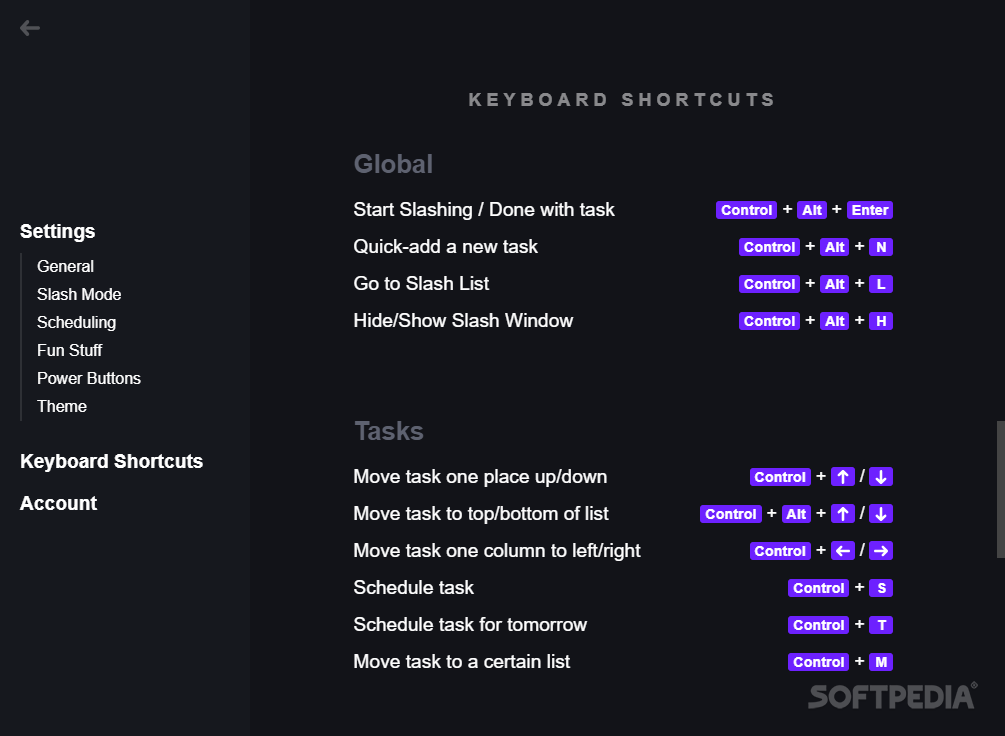The image size is (1005, 736).
Task: Click the back arrow icon
Action: (x=29, y=28)
